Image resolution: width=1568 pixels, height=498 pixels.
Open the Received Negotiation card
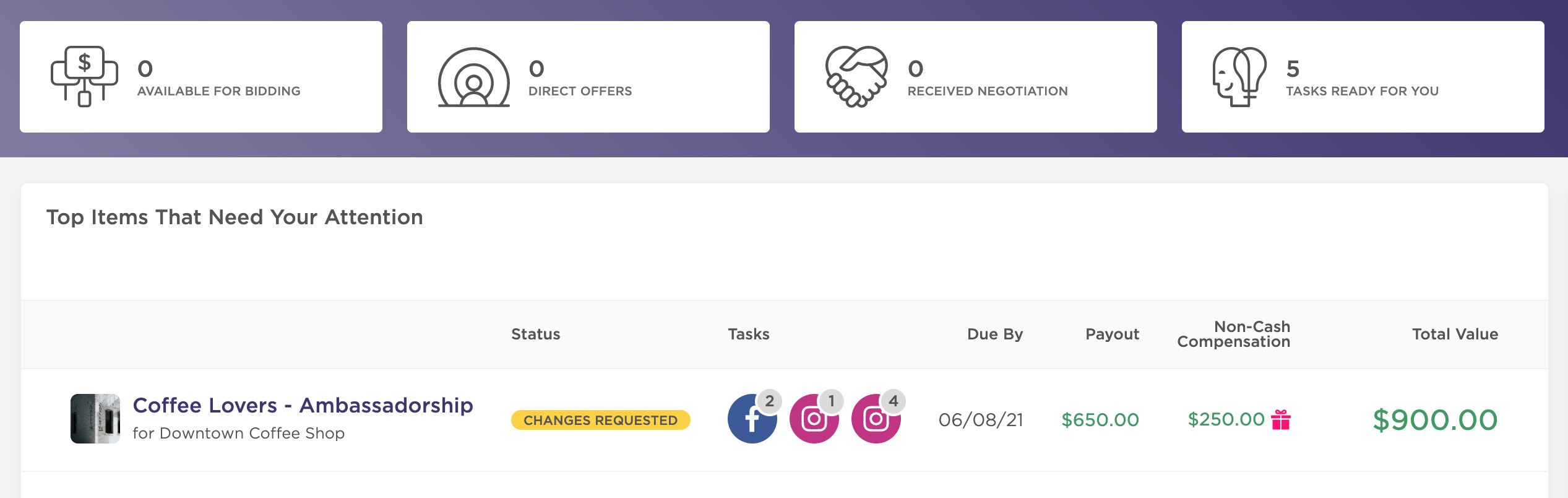click(x=976, y=77)
